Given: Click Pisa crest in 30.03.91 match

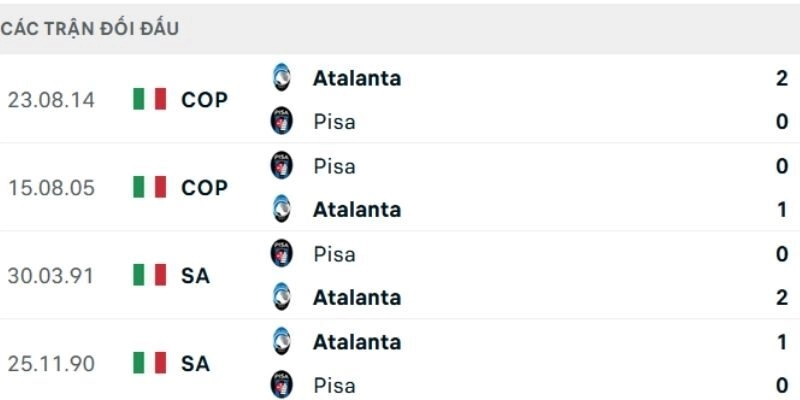Looking at the screenshot, I should point(282,254).
